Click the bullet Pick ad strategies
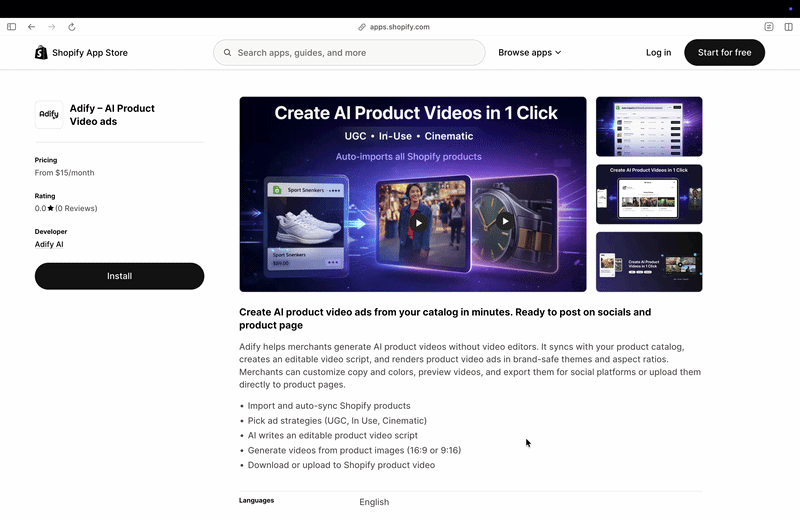The height and width of the screenshot is (520, 800). [337, 420]
